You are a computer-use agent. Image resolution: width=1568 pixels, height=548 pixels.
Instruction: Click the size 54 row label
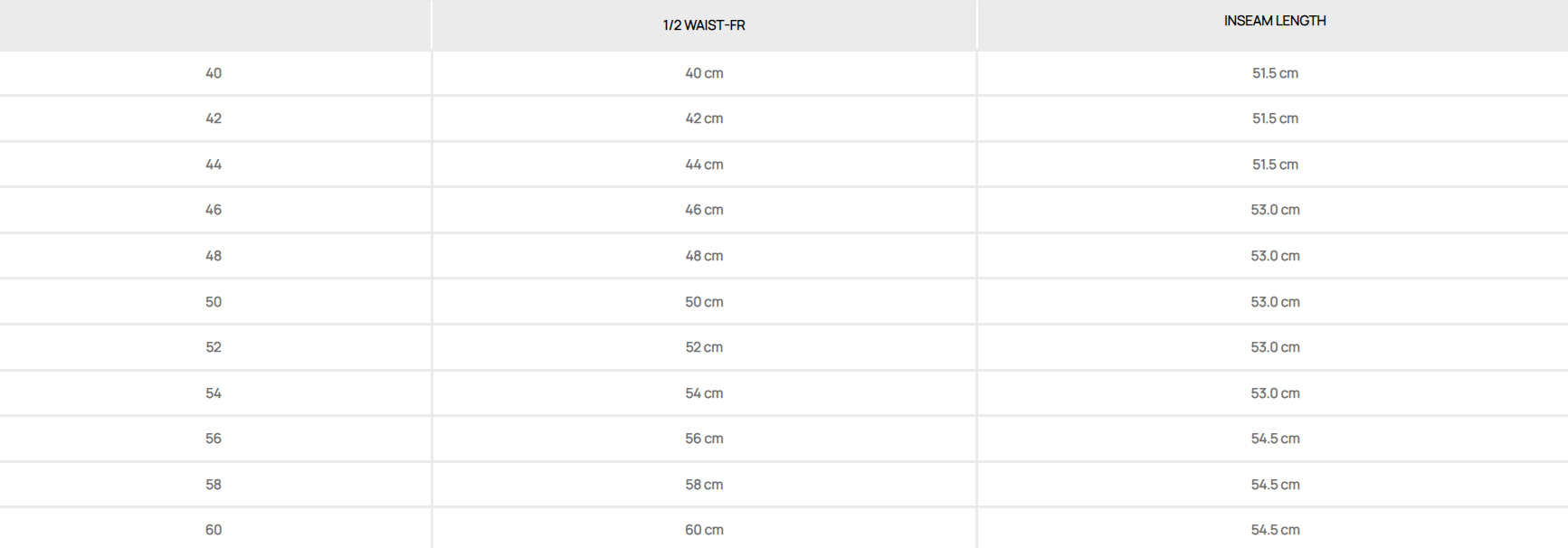[x=214, y=393]
